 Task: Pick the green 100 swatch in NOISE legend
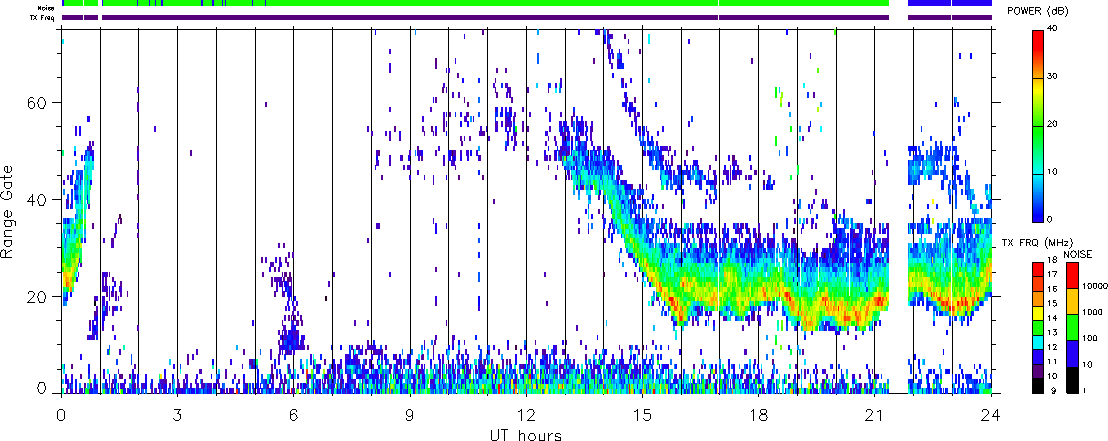pyautogui.click(x=1071, y=327)
